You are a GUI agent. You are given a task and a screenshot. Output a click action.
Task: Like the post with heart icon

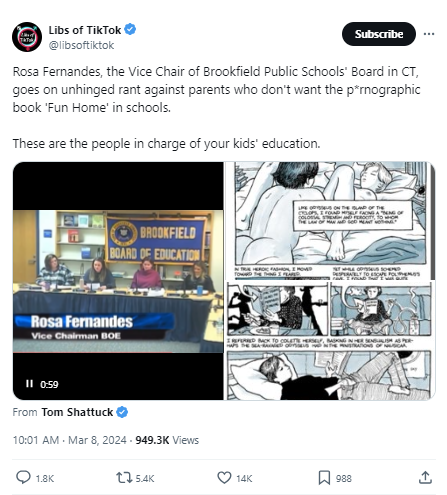(x=224, y=478)
